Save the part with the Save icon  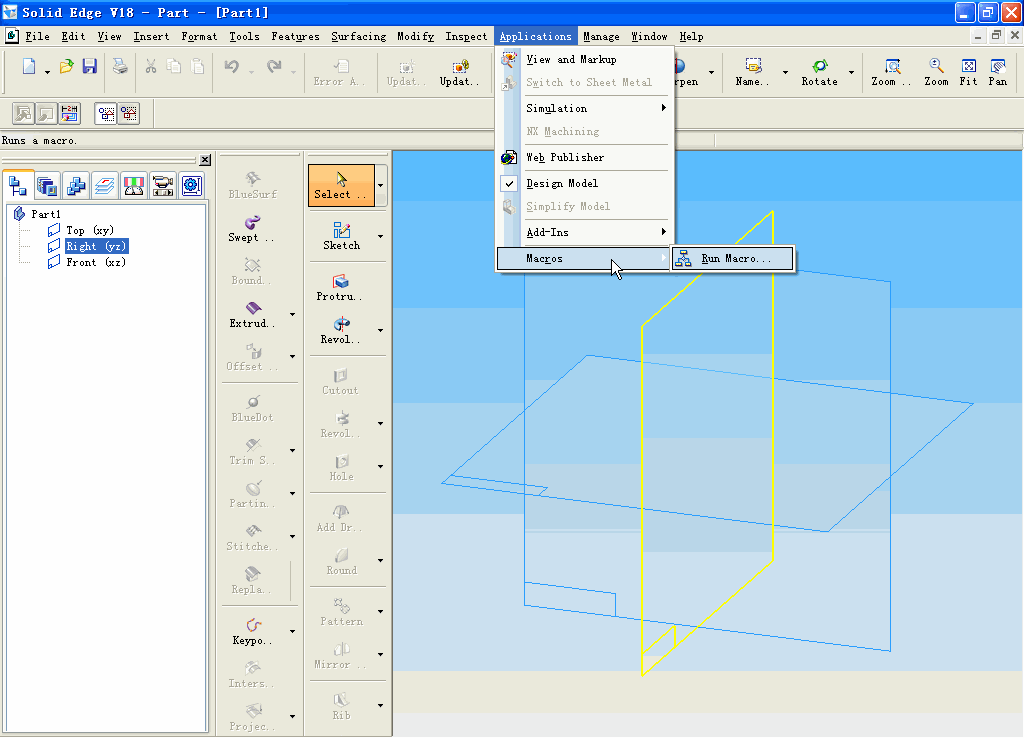coord(89,67)
